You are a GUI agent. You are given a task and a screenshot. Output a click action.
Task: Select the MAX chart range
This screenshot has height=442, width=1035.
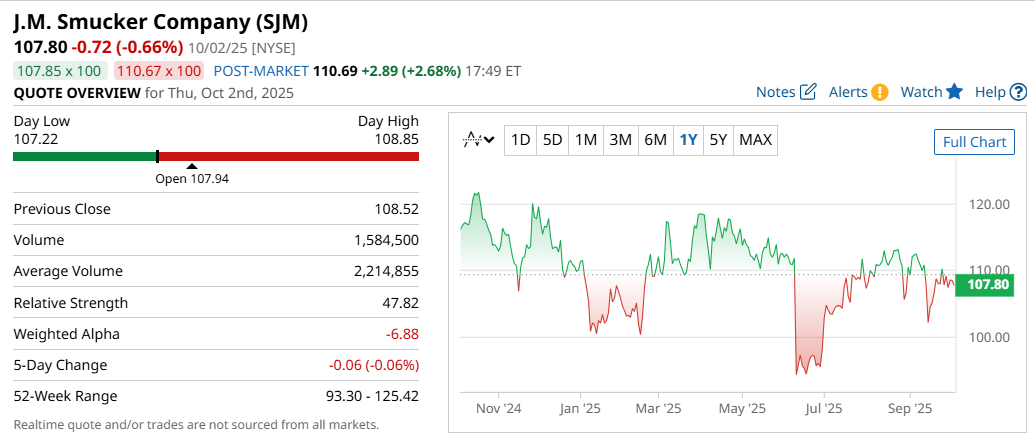click(755, 140)
